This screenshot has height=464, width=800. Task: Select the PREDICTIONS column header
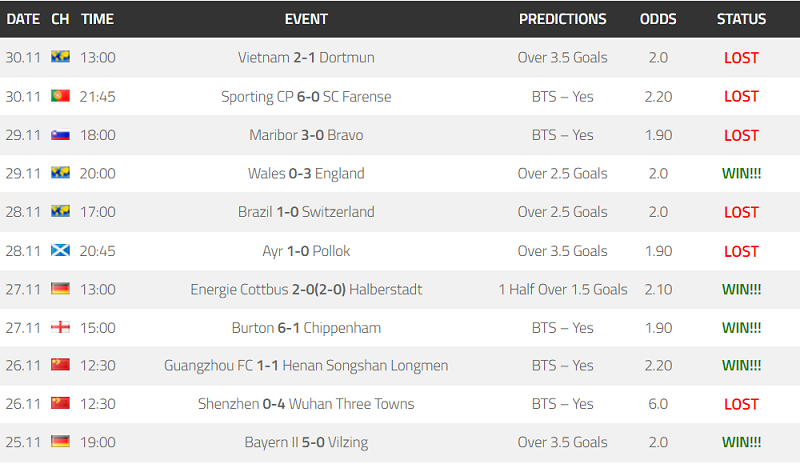[563, 19]
